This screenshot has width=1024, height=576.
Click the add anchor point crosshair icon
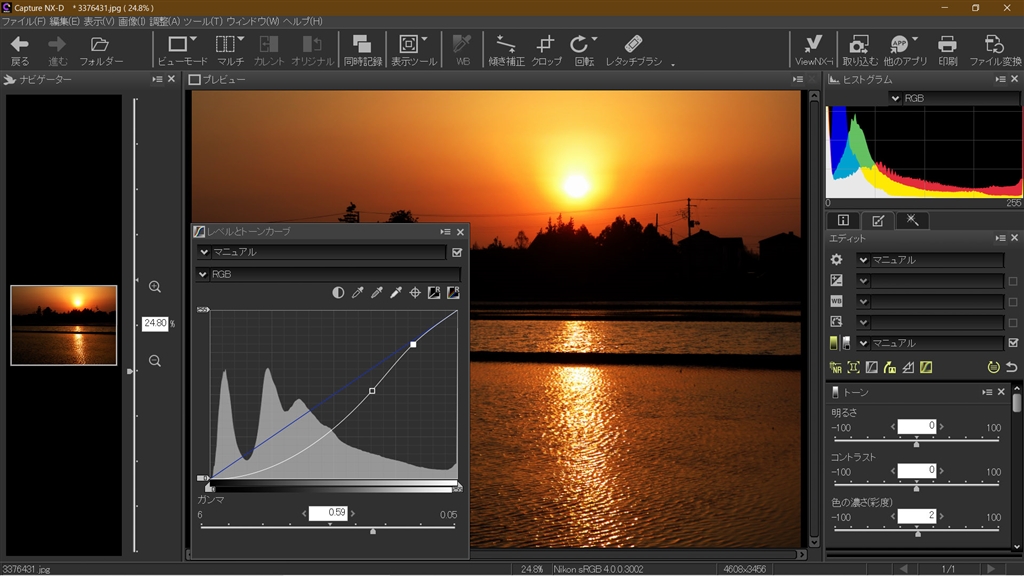[415, 293]
